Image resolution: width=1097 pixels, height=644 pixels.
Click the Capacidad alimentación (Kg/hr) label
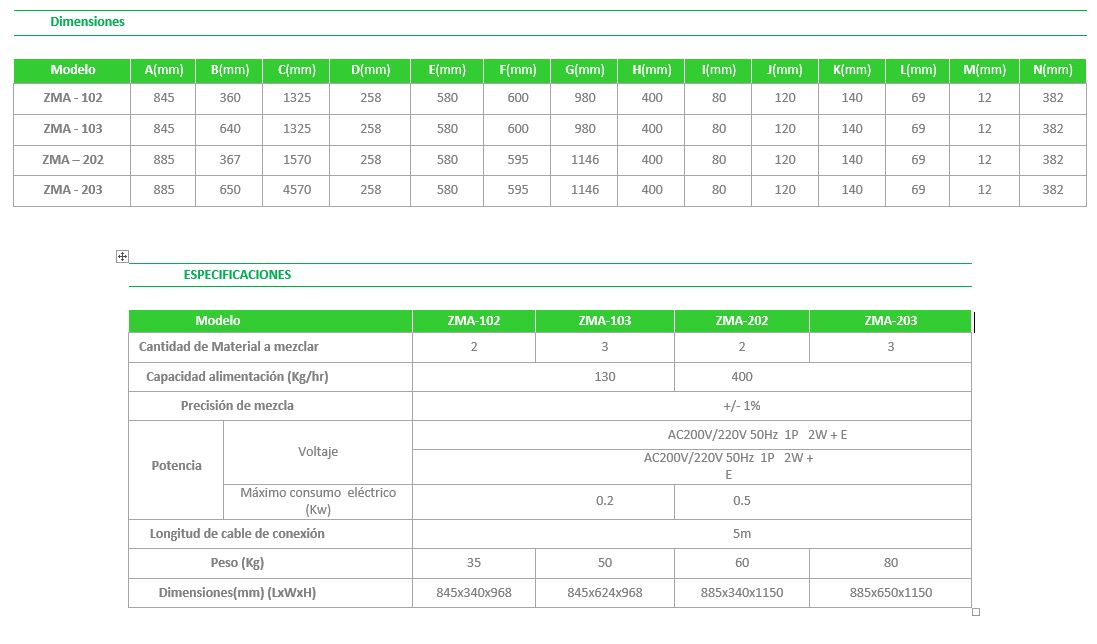[237, 377]
